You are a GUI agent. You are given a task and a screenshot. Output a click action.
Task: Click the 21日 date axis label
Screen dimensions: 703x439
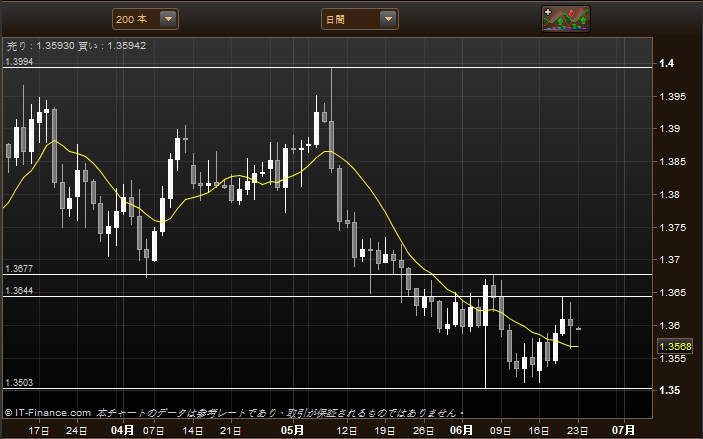[x=231, y=431]
